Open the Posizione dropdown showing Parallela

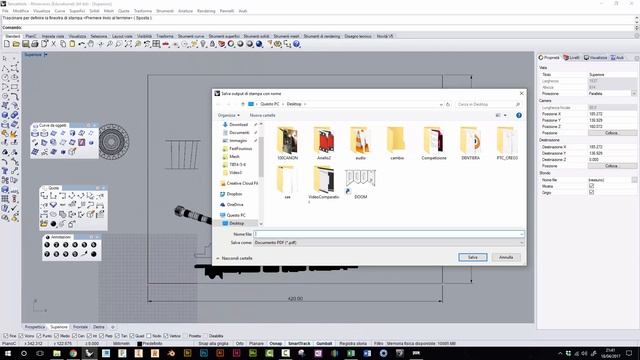(x=634, y=93)
